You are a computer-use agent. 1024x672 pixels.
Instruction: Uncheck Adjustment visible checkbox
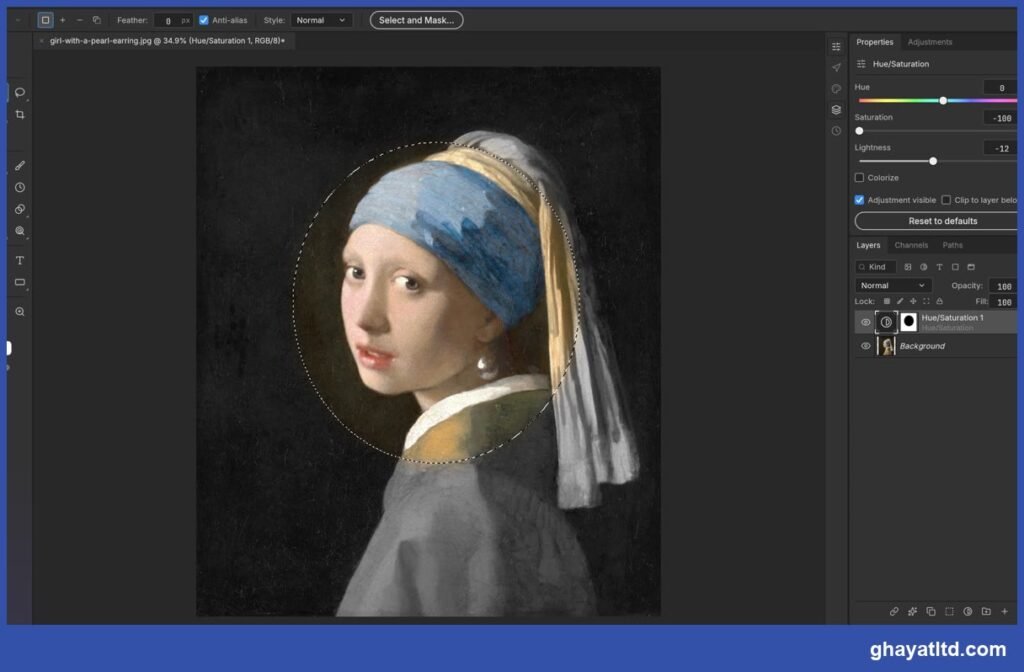859,200
